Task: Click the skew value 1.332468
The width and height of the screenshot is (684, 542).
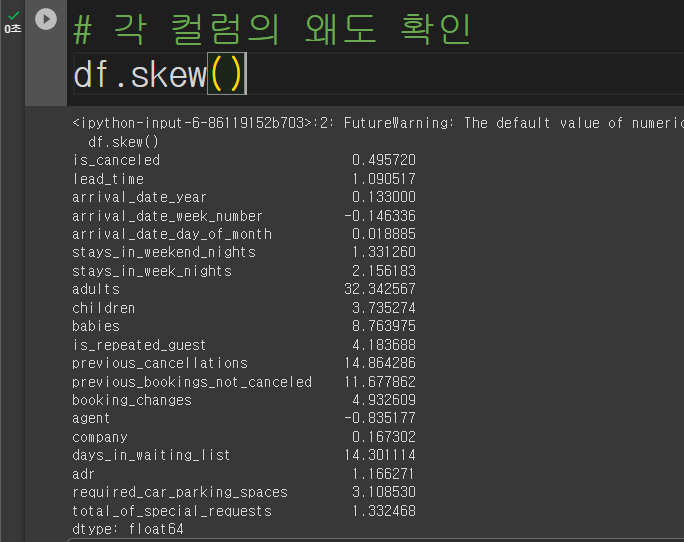Action: (384, 511)
